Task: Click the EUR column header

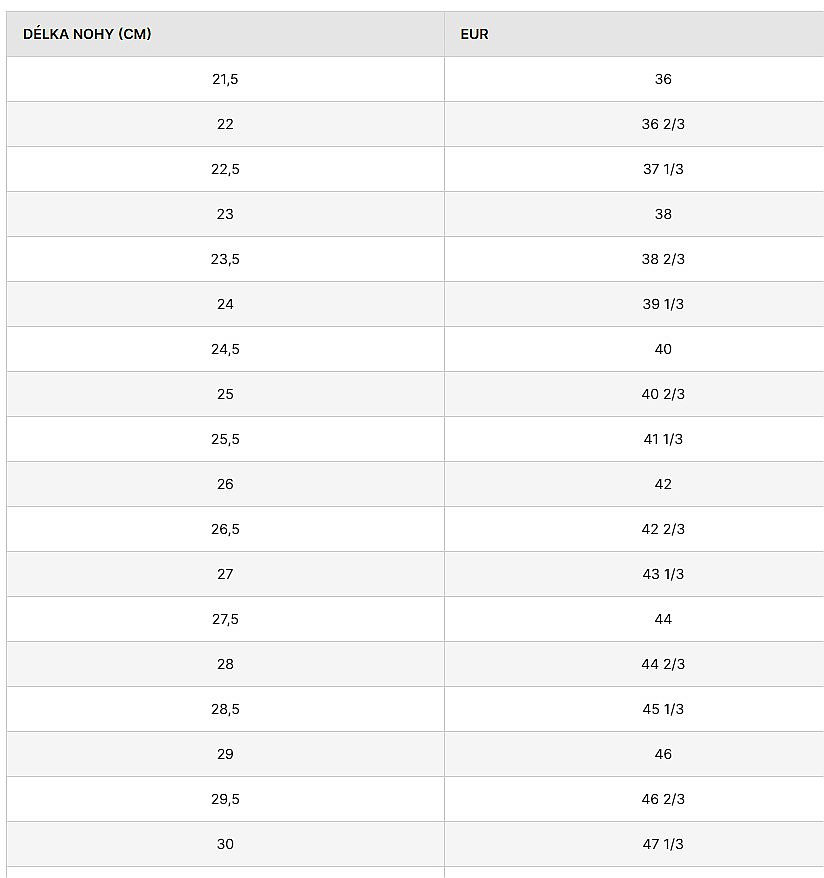Action: 474,34
